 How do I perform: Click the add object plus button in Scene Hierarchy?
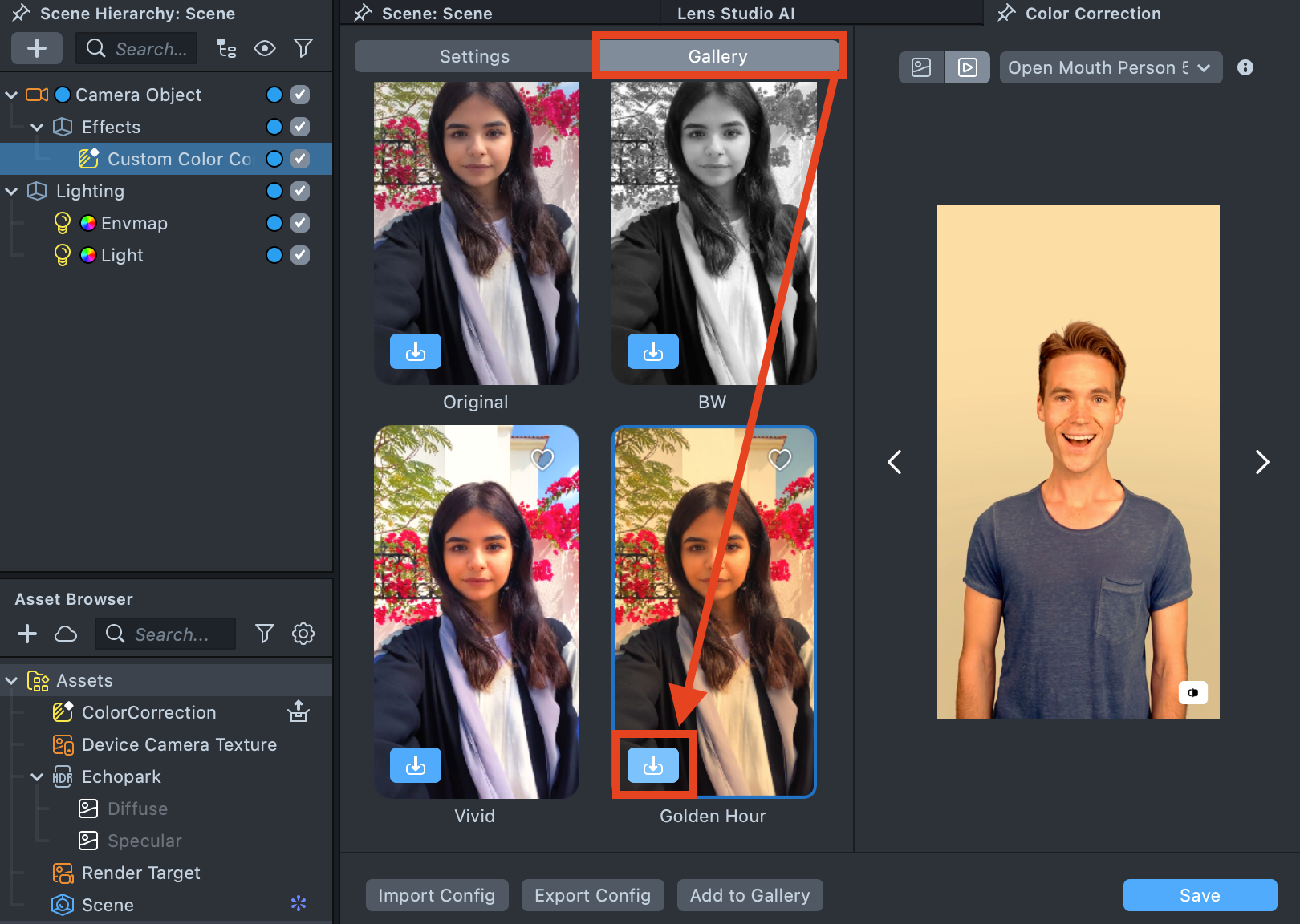pyautogui.click(x=36, y=48)
